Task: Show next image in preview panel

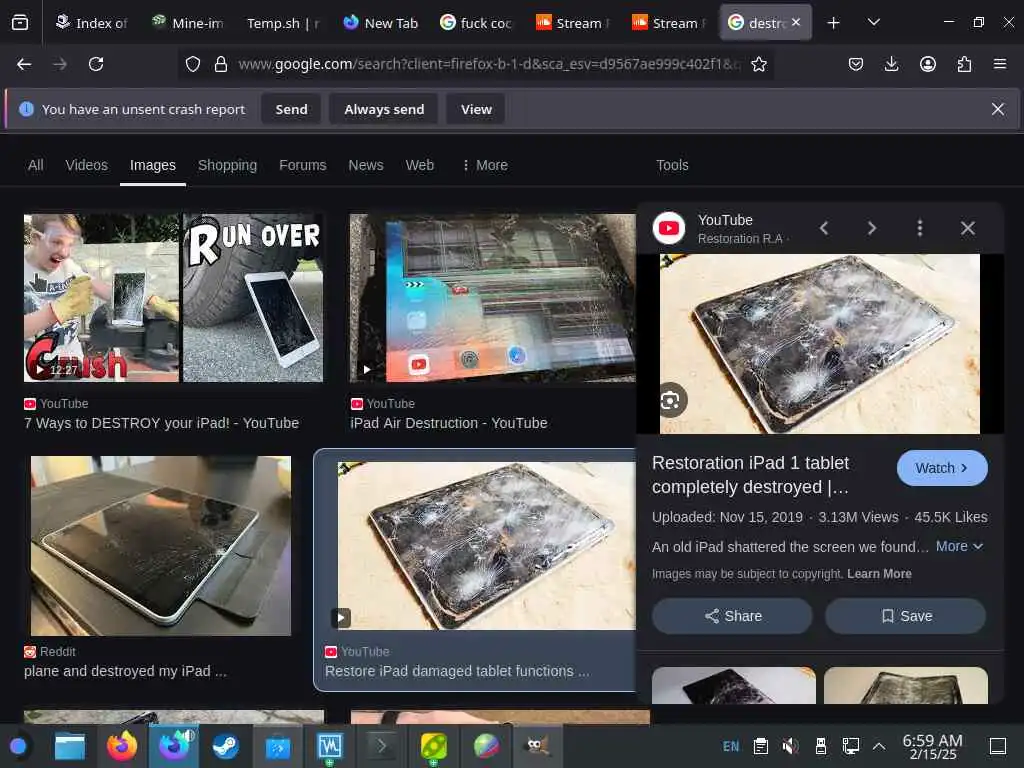Action: 872,228
